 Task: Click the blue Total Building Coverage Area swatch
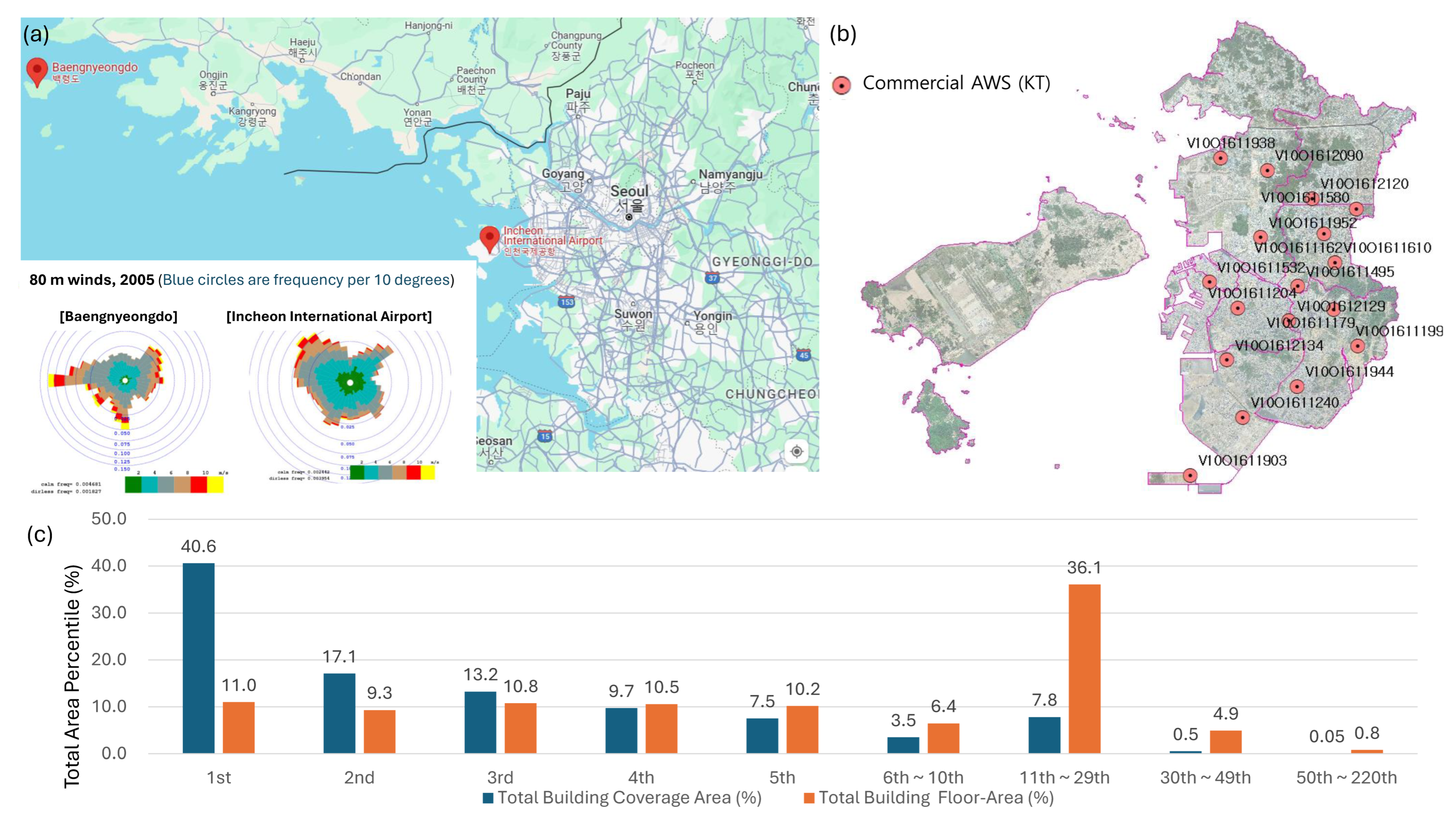point(488,798)
